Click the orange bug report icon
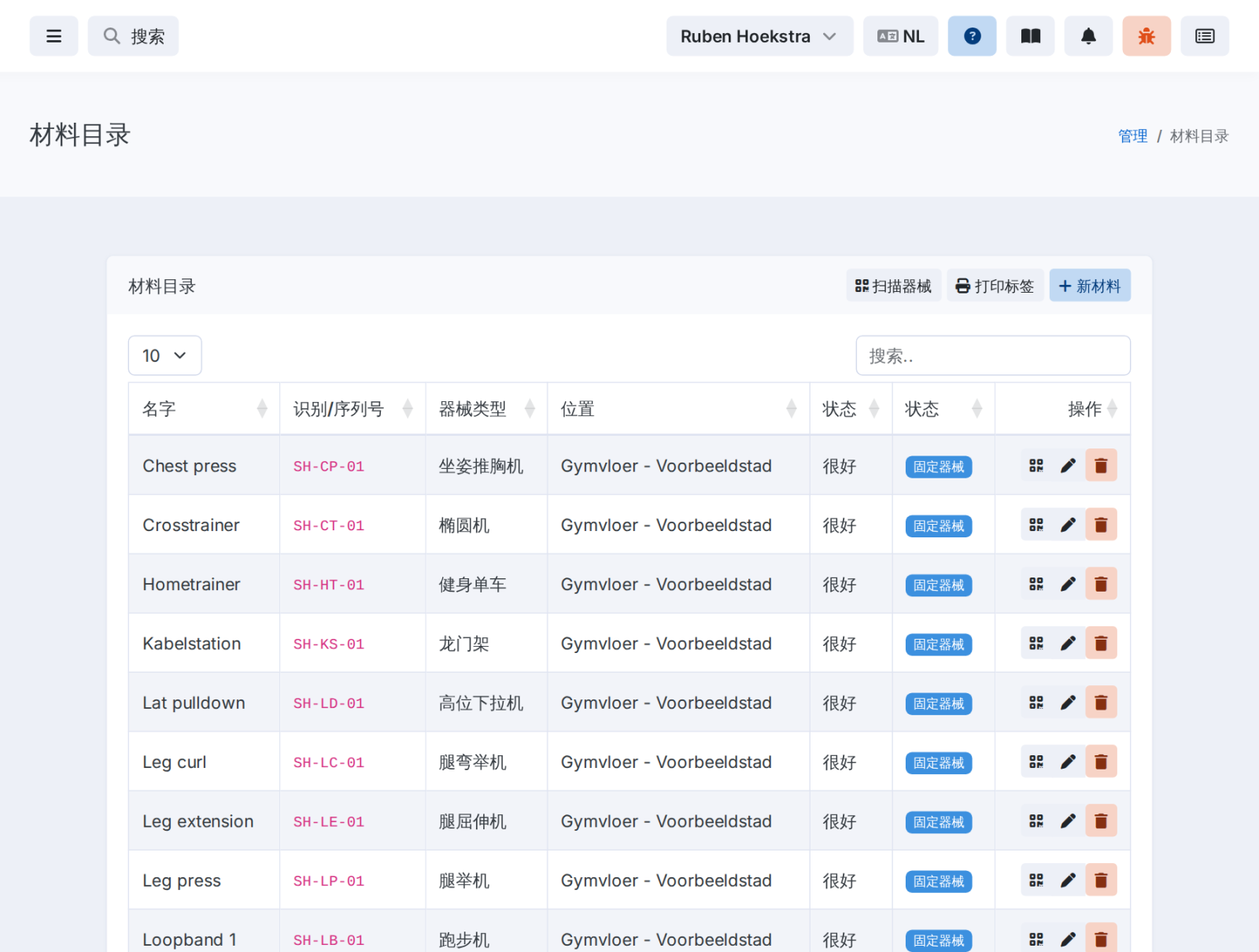 (x=1146, y=36)
